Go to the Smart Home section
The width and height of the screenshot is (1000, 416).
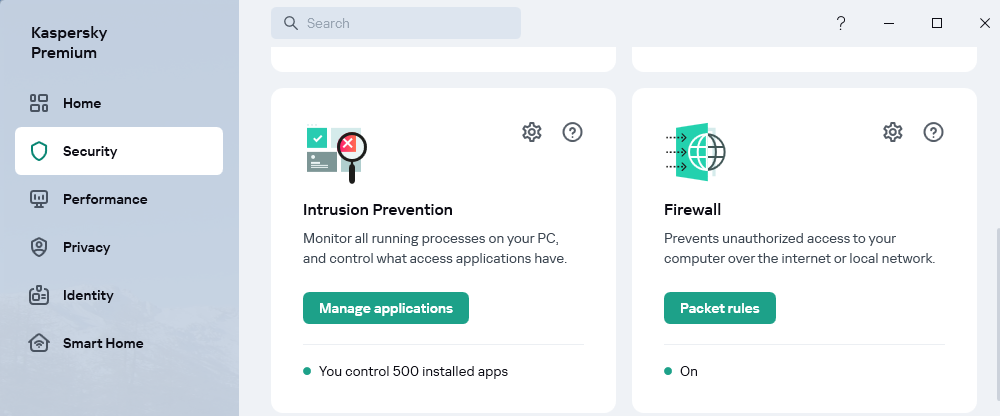click(x=103, y=343)
